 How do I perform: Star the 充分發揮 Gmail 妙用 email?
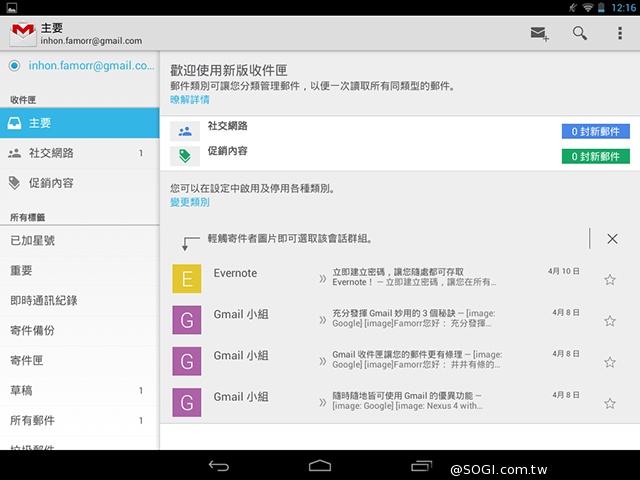pos(610,321)
